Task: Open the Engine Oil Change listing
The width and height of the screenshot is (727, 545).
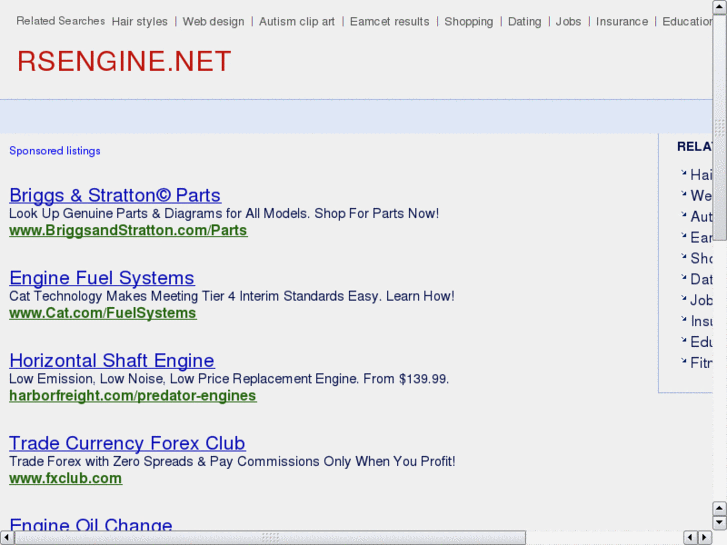Action: 91,524
